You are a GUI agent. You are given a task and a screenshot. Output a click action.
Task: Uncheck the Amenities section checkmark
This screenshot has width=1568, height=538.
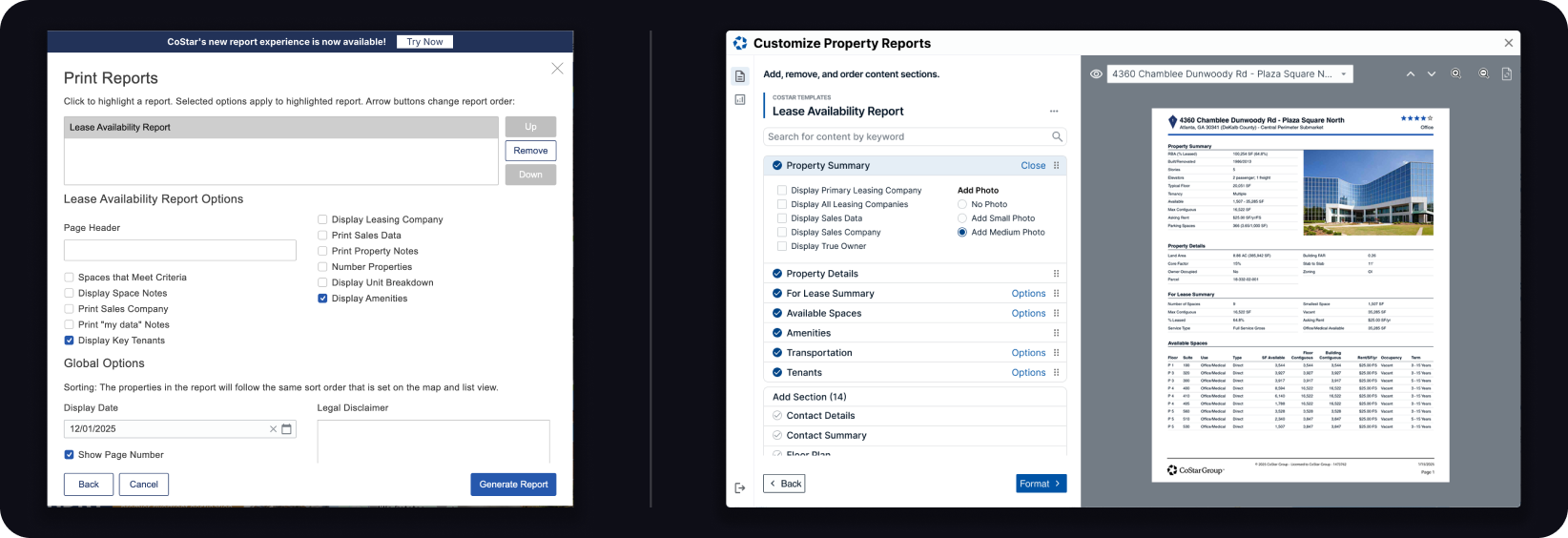click(777, 333)
